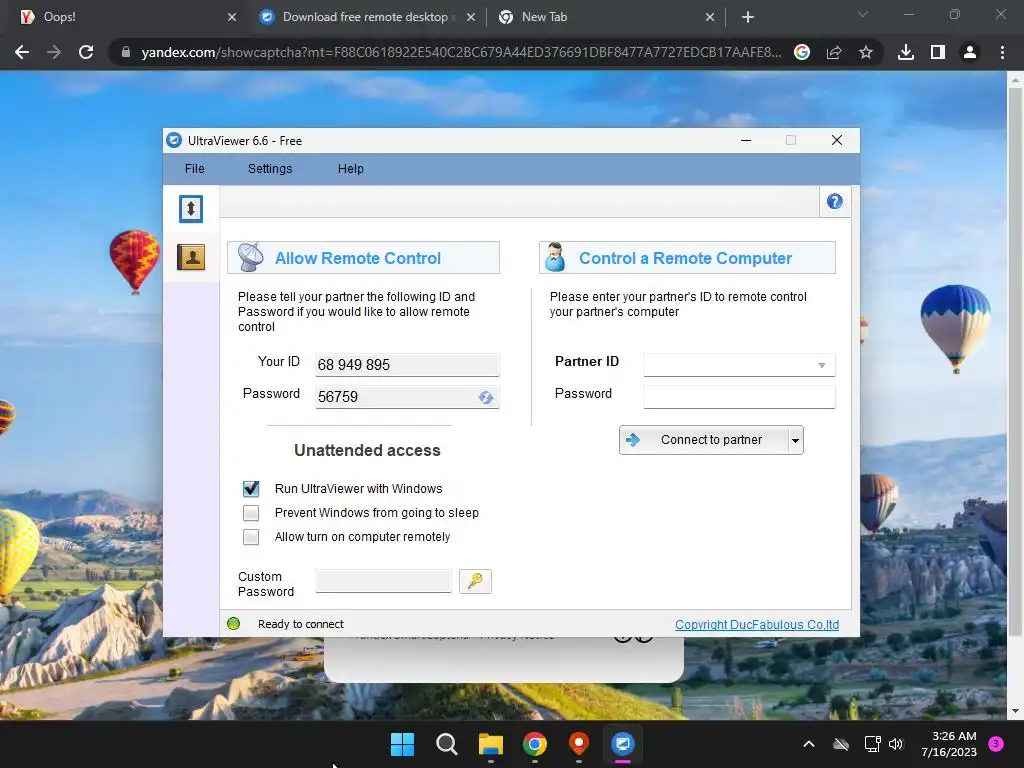Open a new browser tab
The width and height of the screenshot is (1024, 768).
pyautogui.click(x=748, y=17)
